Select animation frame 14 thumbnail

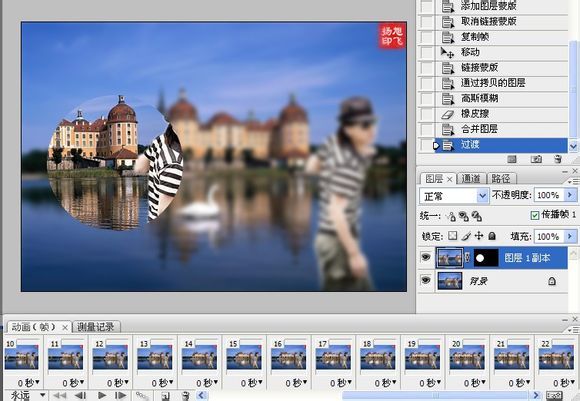pyautogui.click(x=199, y=357)
